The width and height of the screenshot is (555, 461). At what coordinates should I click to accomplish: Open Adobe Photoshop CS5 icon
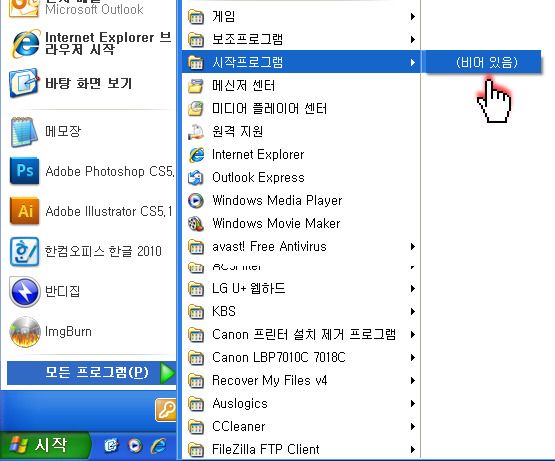coord(24,171)
